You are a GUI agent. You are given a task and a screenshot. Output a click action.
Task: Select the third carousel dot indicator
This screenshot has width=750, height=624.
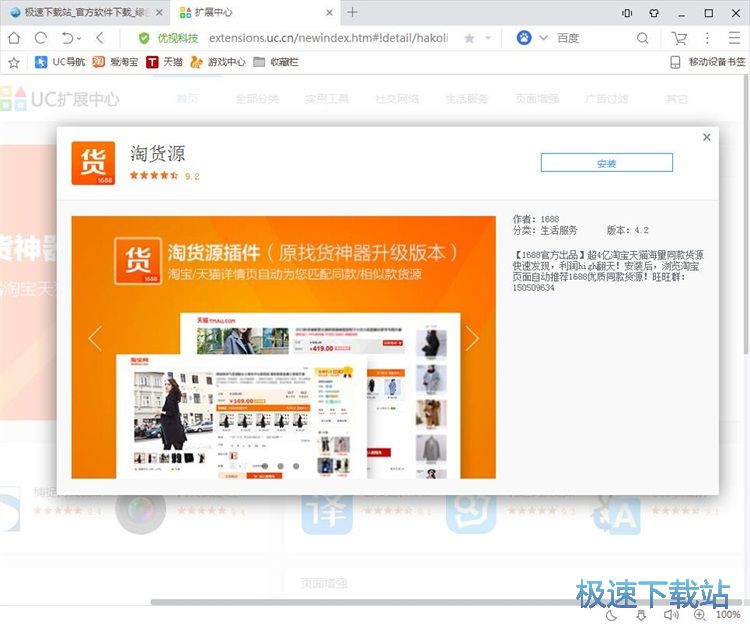(x=296, y=466)
